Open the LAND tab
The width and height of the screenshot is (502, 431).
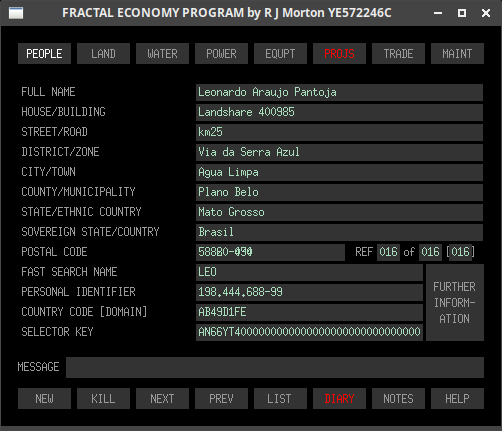(103, 53)
